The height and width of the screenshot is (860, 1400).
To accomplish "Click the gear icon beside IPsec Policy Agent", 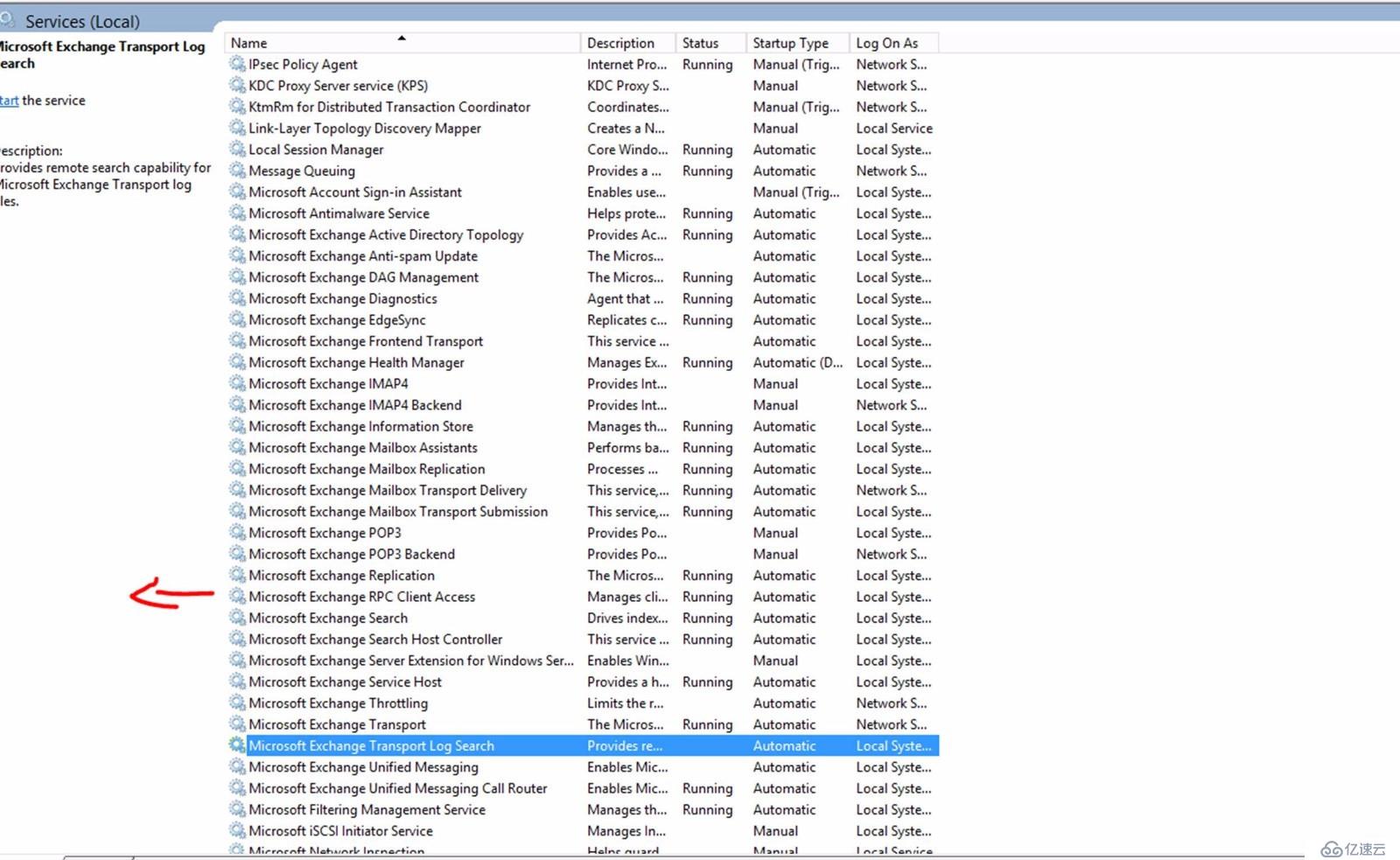I will click(237, 64).
